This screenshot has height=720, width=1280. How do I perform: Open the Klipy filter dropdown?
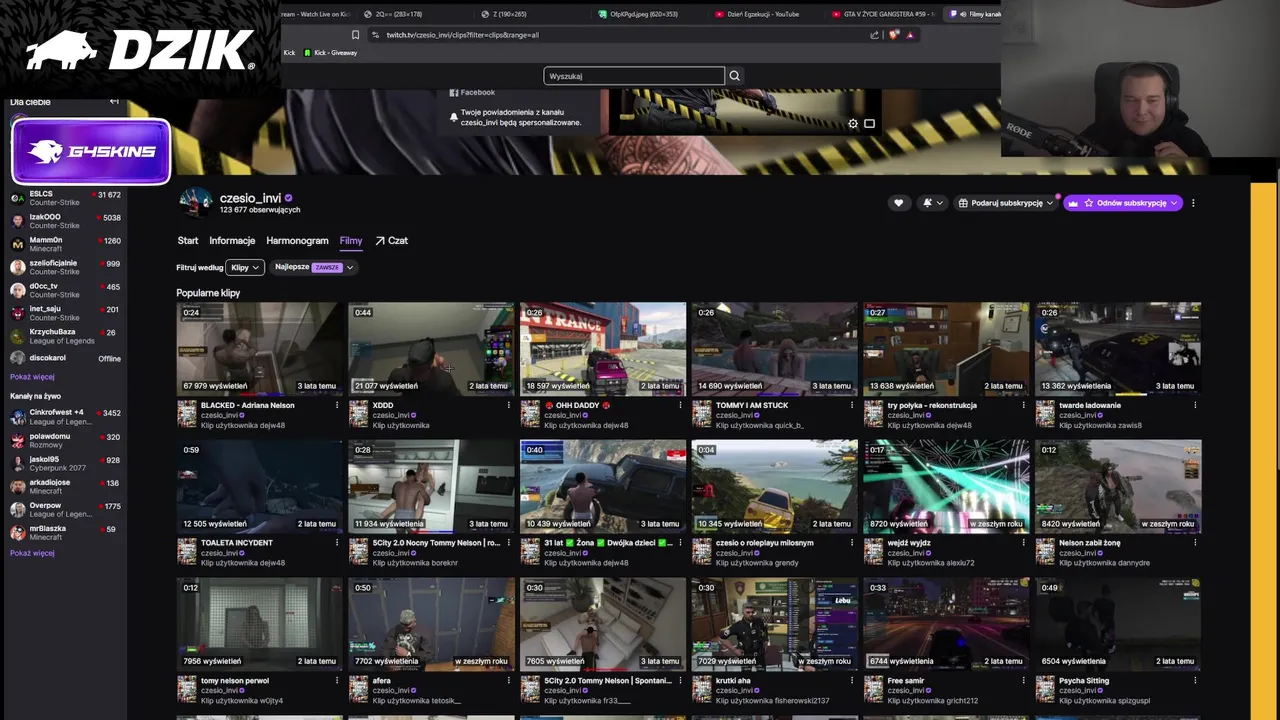244,267
